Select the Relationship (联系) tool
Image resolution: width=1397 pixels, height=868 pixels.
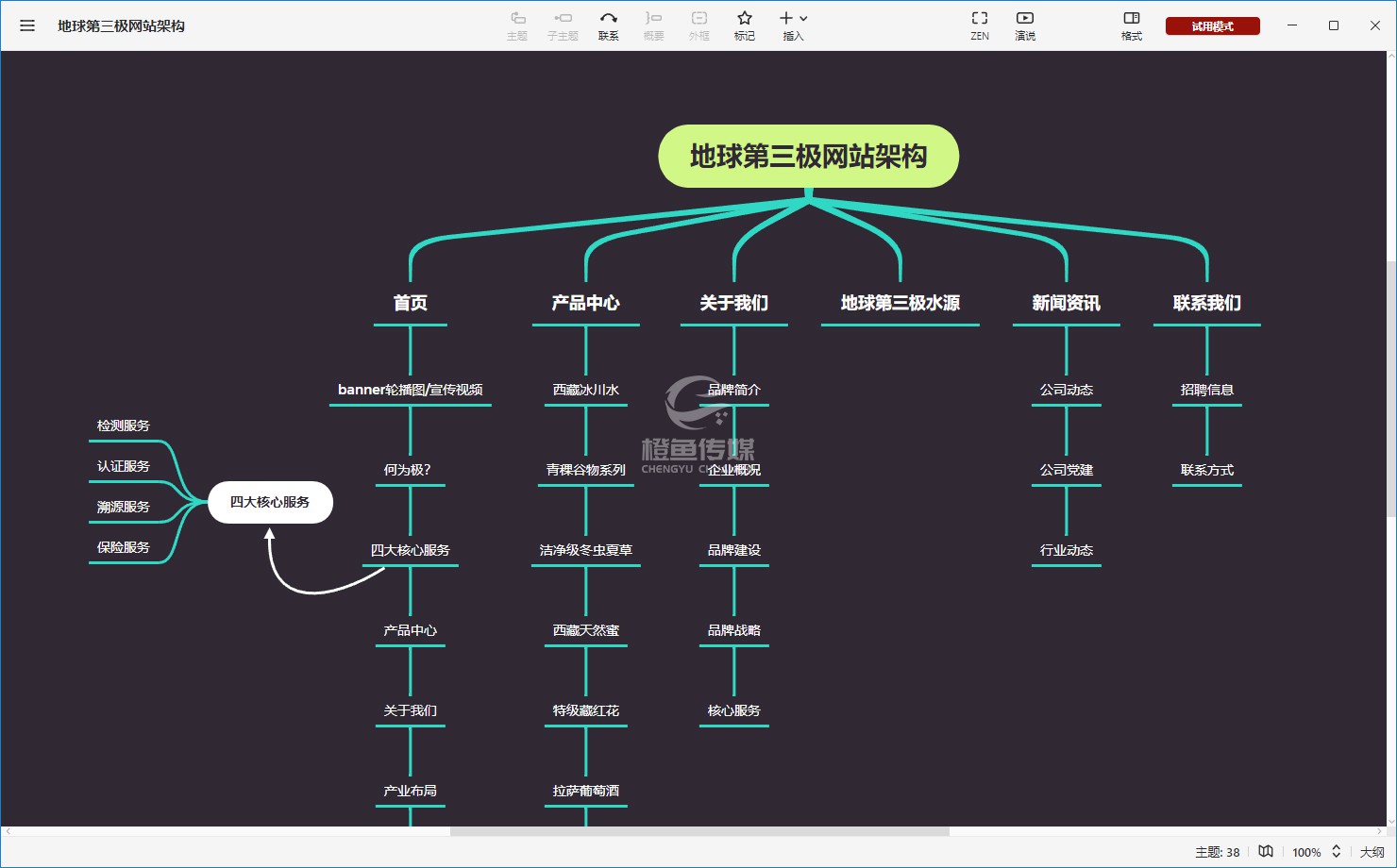point(609,25)
